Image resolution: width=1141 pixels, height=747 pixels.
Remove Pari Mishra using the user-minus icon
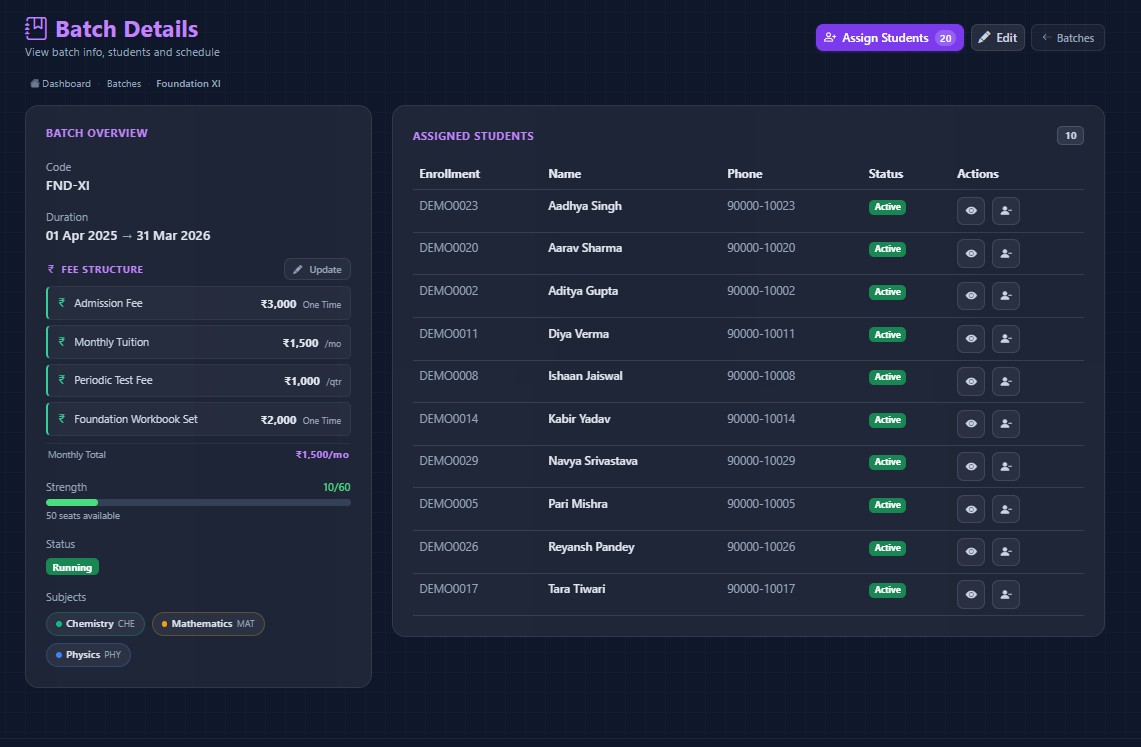click(x=1006, y=509)
